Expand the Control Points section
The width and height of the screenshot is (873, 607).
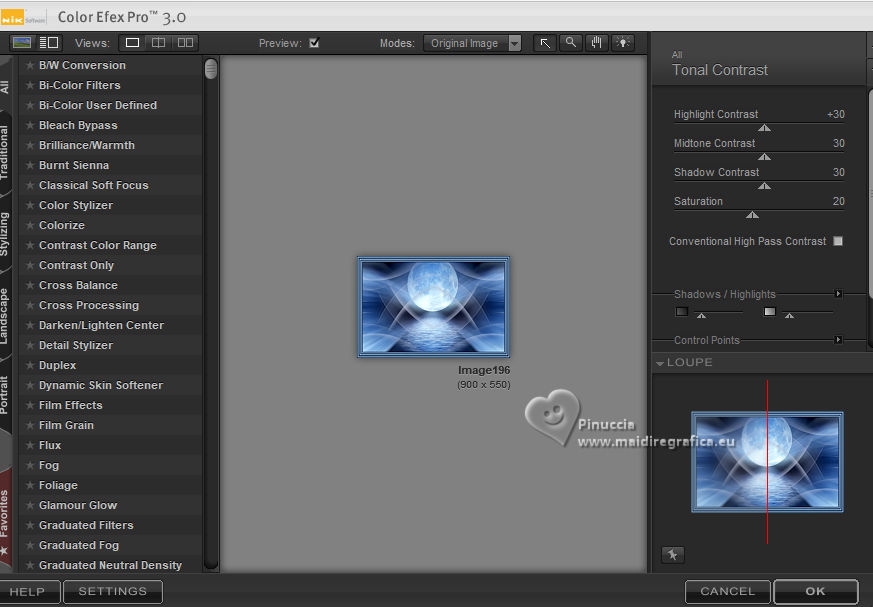point(838,340)
